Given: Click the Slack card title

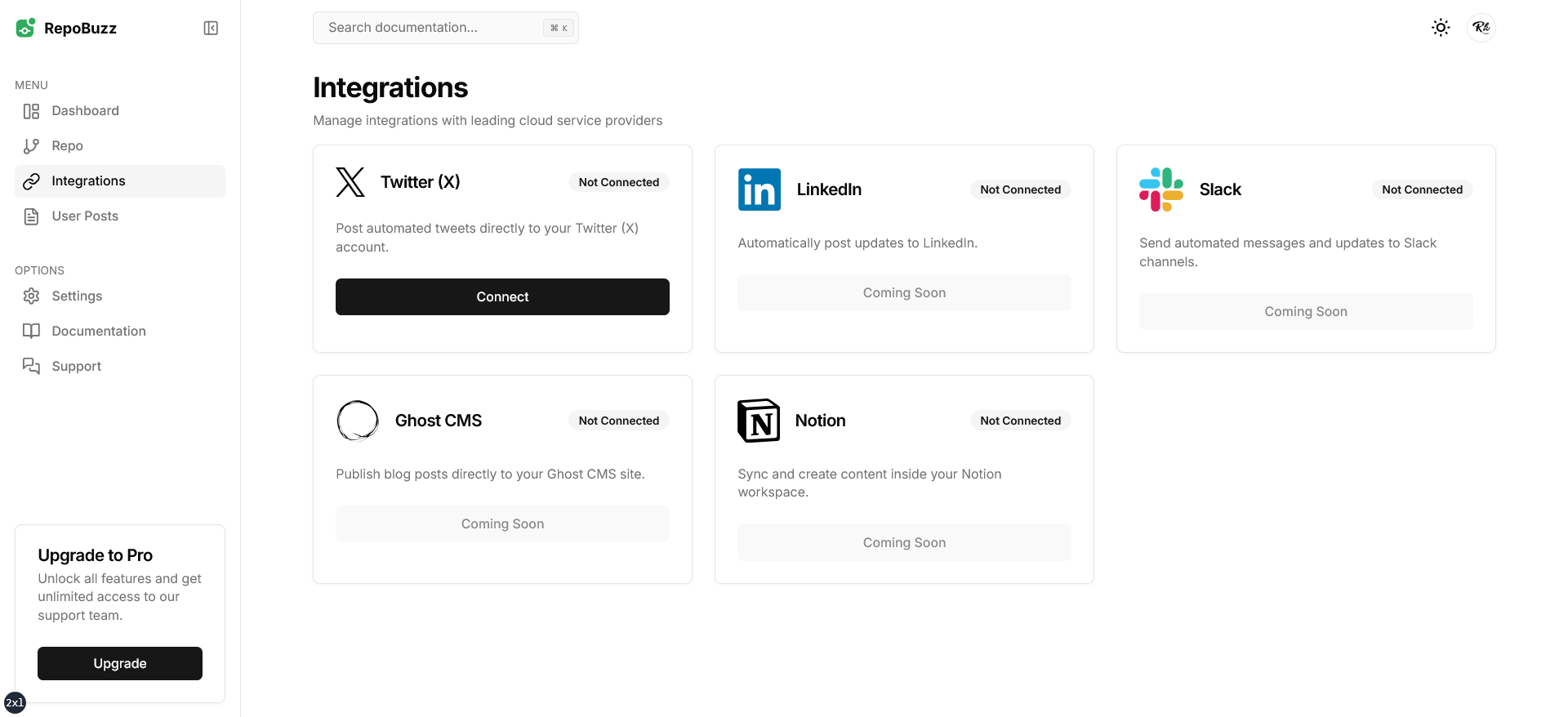Looking at the screenshot, I should coord(1220,189).
